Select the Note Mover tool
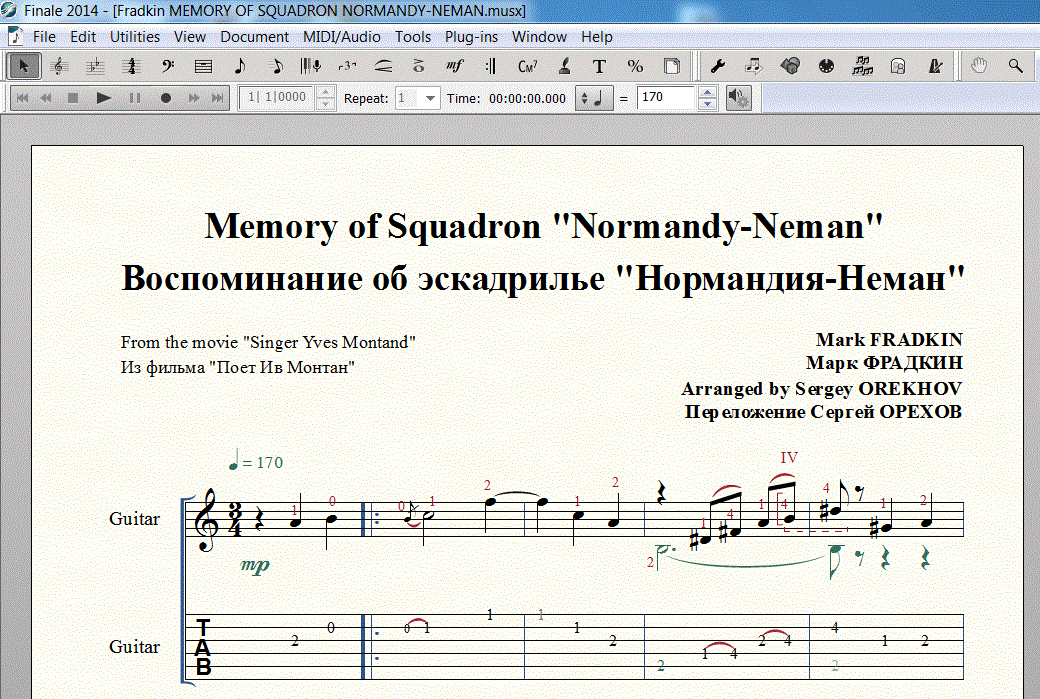 (753, 66)
